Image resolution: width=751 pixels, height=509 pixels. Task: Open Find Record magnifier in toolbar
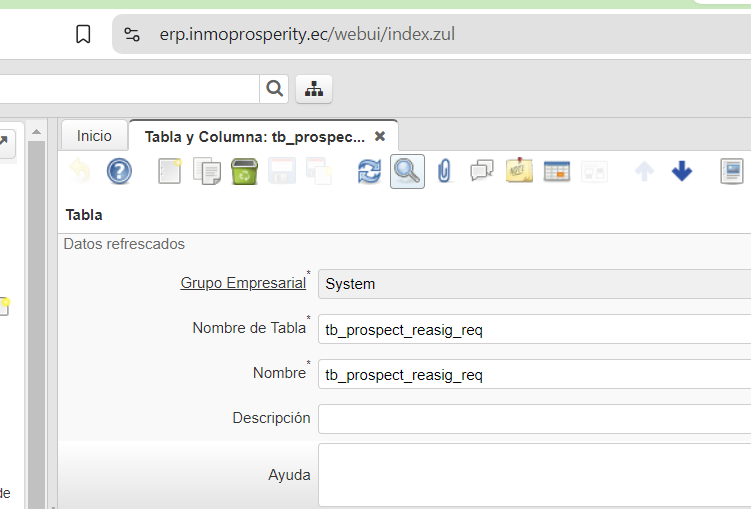tap(407, 171)
